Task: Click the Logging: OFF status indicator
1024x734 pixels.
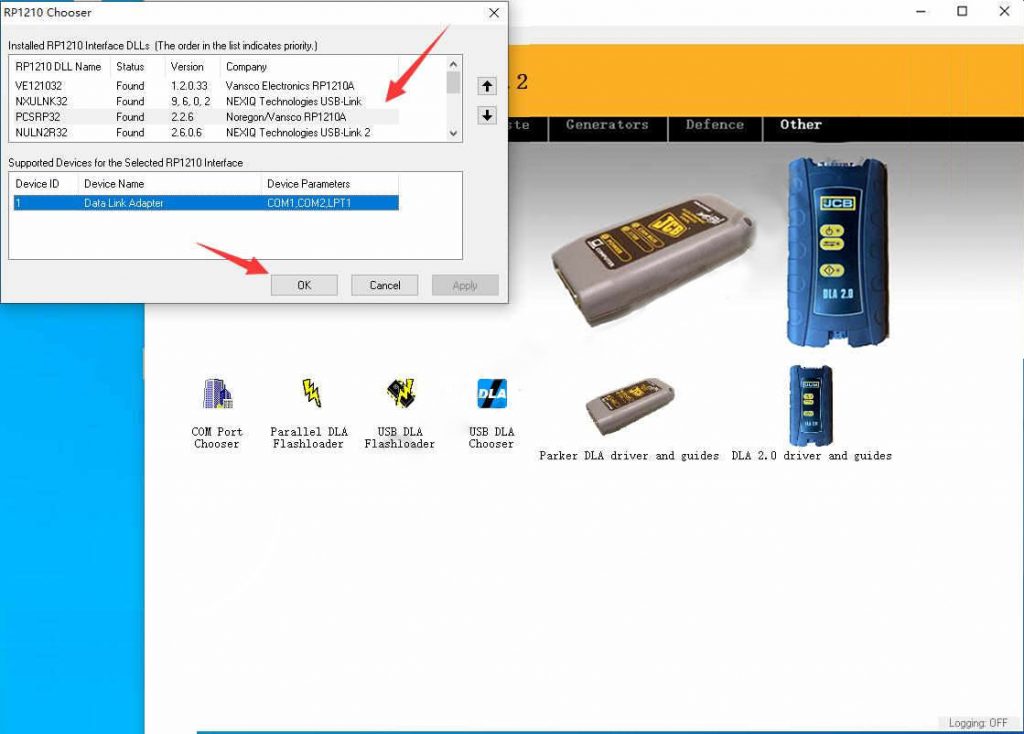Action: point(978,723)
